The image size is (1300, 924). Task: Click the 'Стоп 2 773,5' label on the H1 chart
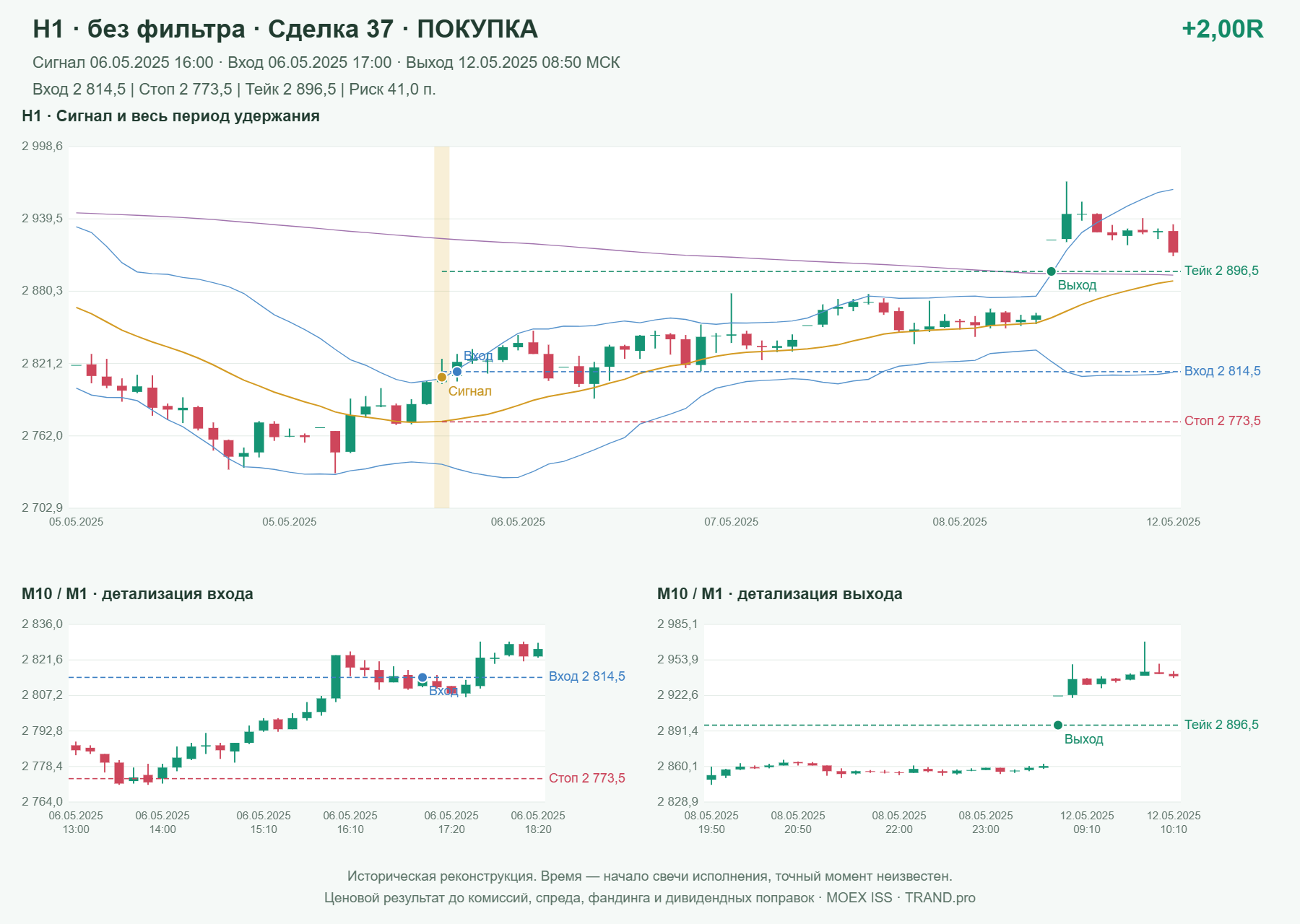pos(1222,421)
